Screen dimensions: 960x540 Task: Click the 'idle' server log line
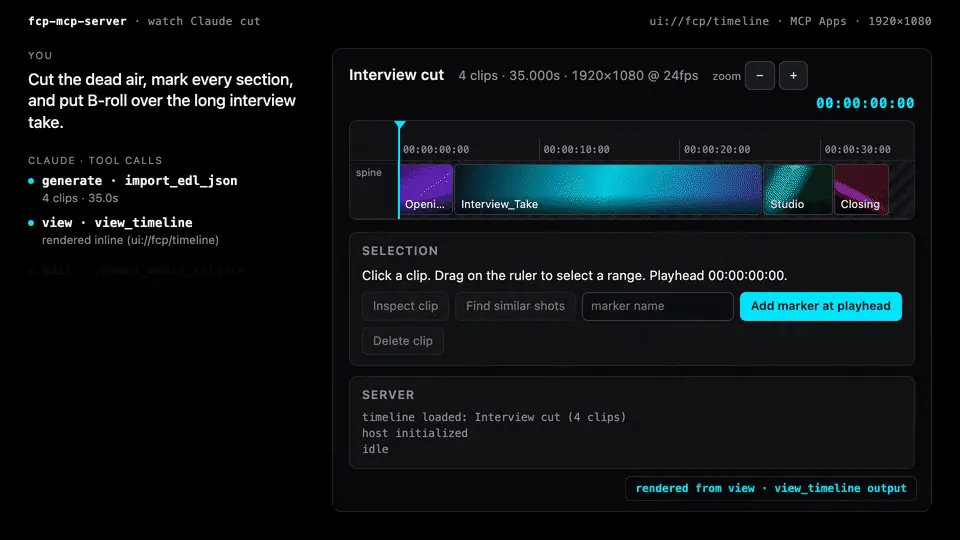(x=375, y=449)
